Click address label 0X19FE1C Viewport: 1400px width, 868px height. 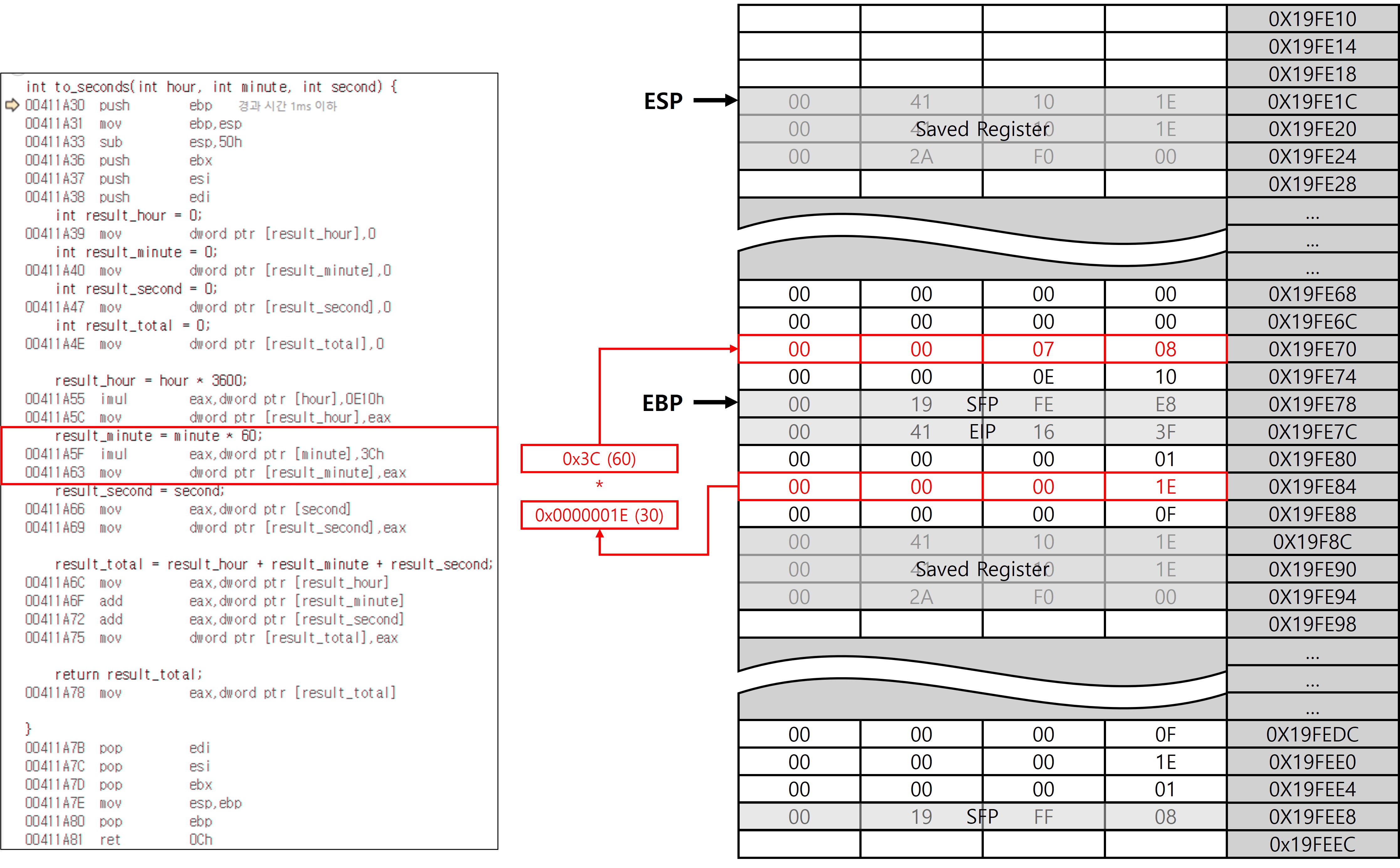pos(1312,101)
